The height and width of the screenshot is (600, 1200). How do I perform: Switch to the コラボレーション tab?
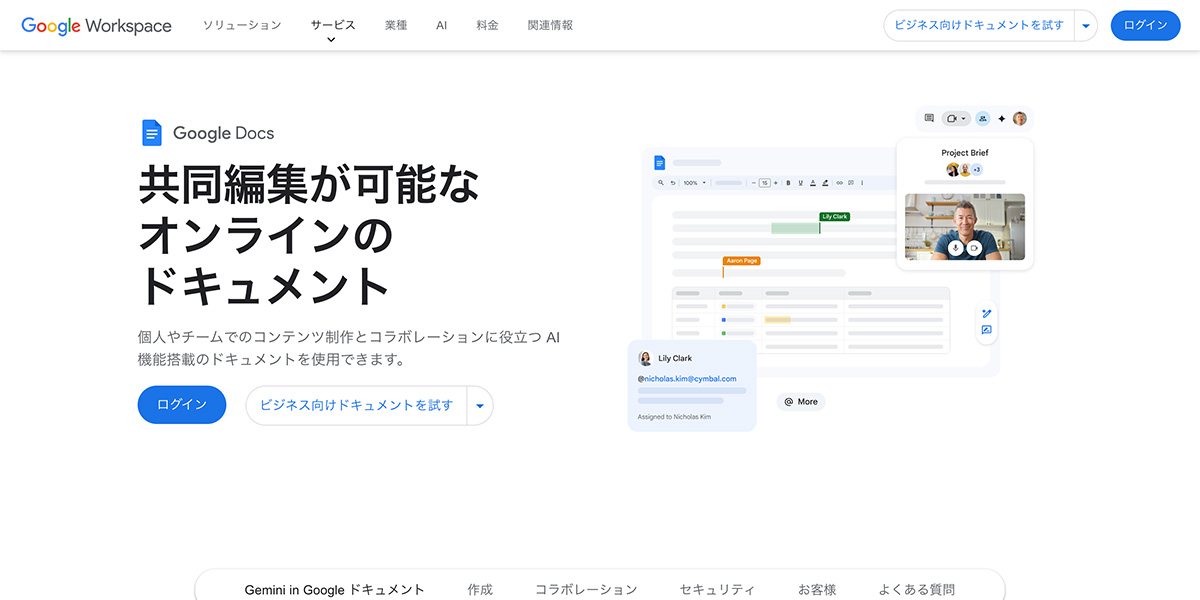tap(586, 590)
